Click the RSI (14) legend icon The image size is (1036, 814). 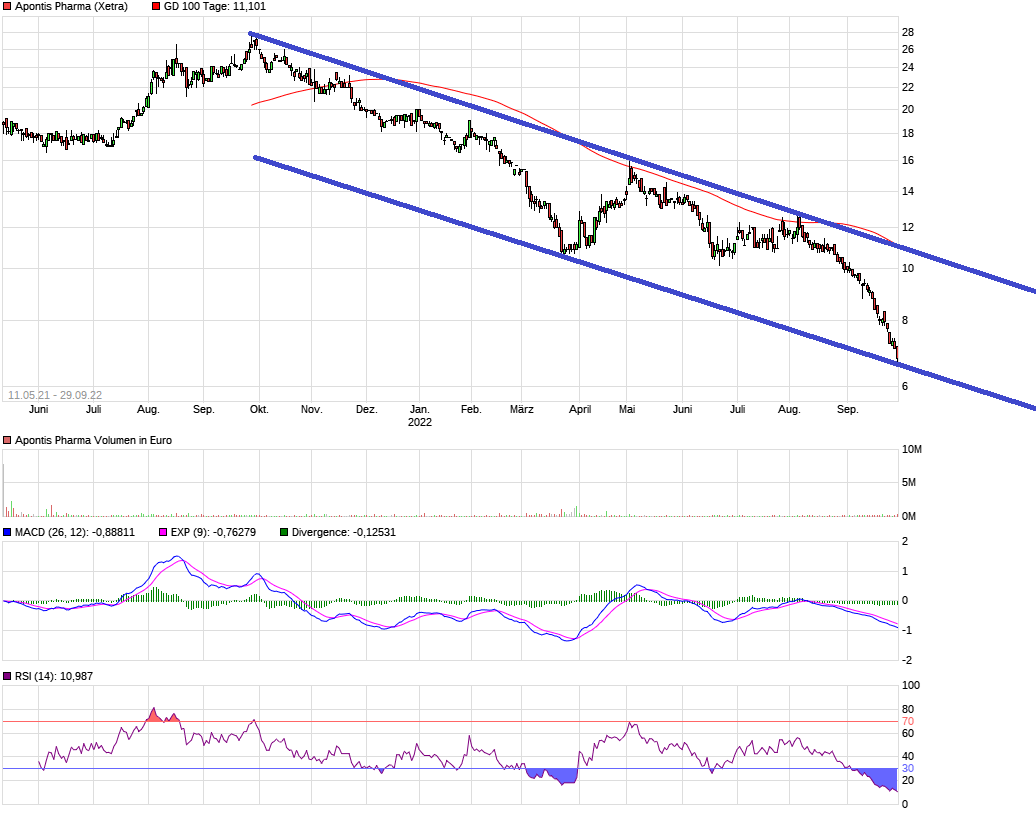pos(8,676)
